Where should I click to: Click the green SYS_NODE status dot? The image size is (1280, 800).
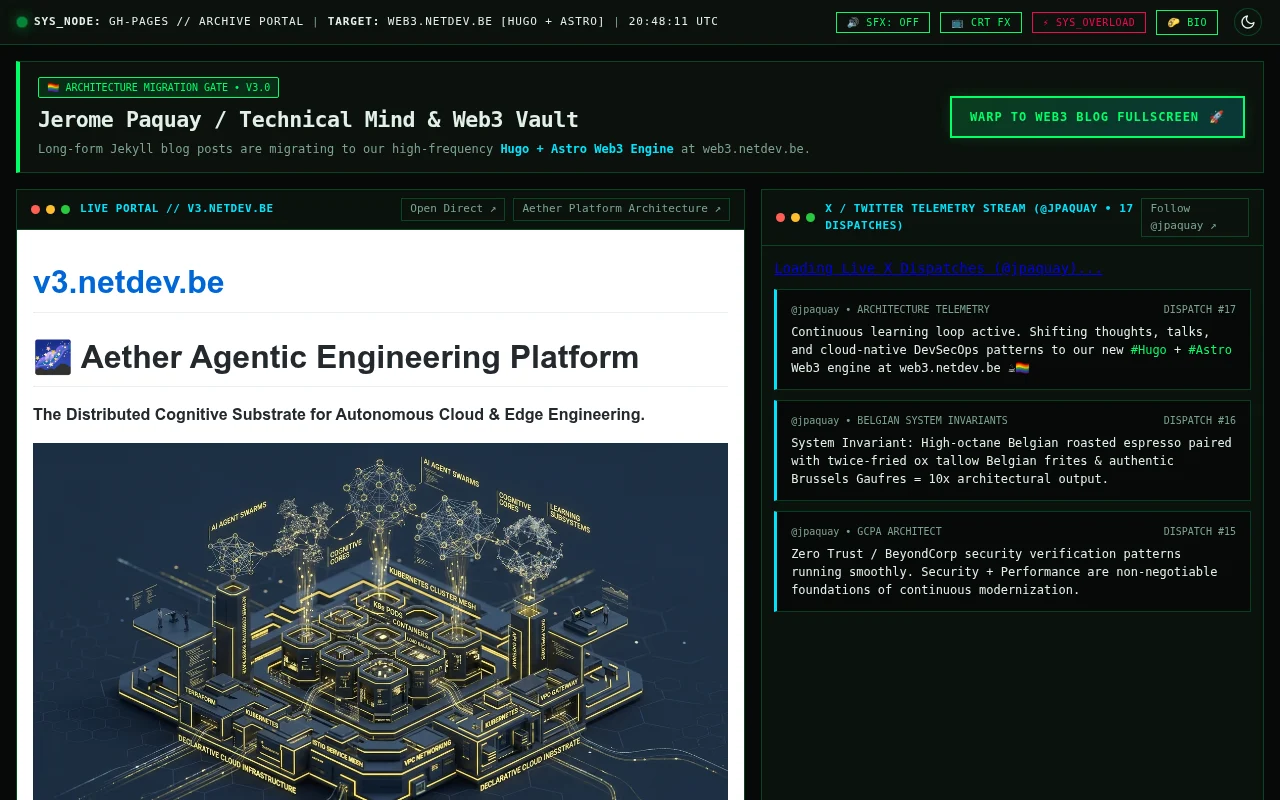tap(22, 22)
